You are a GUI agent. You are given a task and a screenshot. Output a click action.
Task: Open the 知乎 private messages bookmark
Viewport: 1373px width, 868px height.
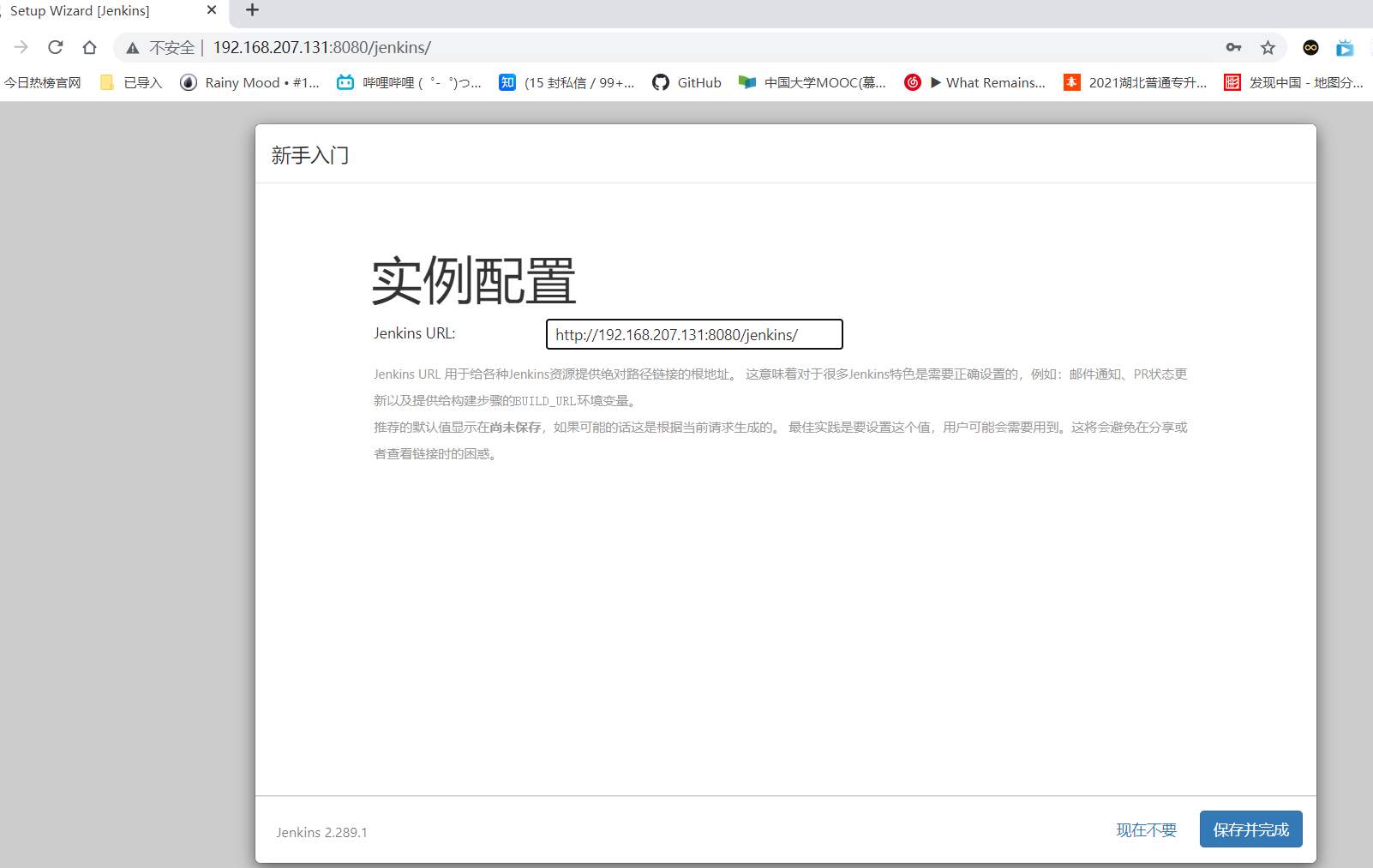(x=567, y=82)
